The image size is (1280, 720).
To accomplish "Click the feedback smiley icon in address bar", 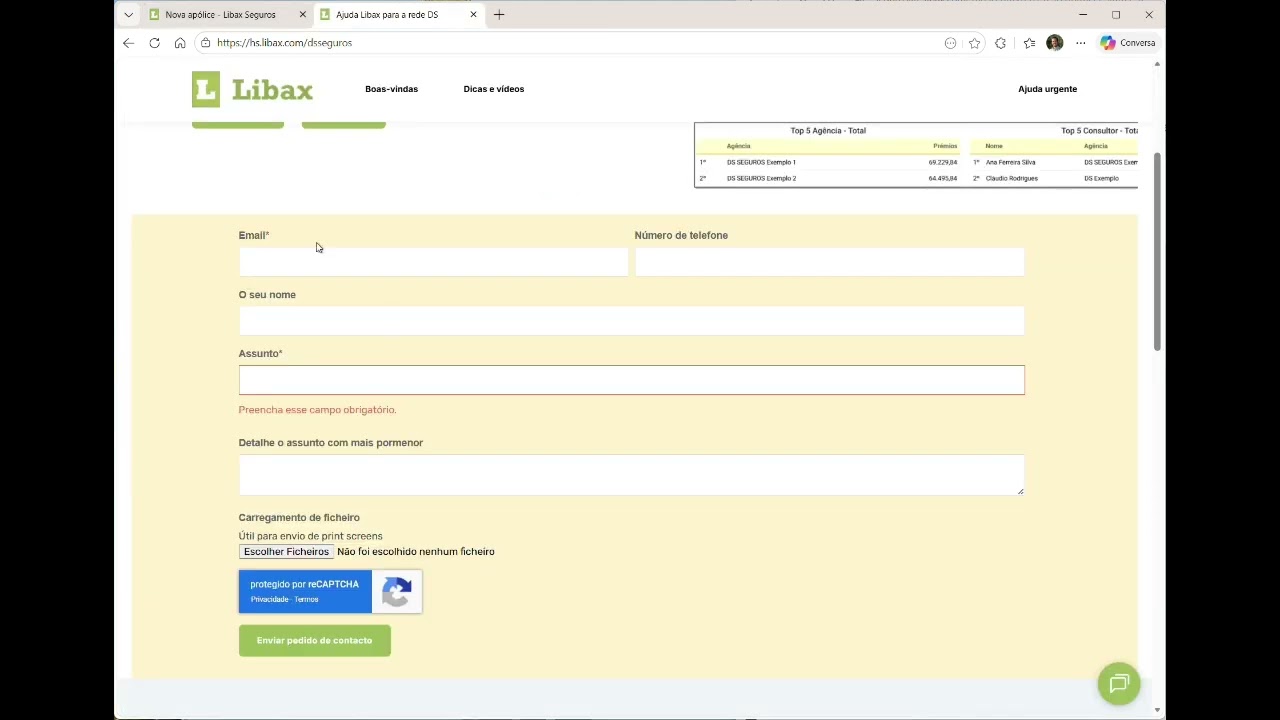I will 950,43.
